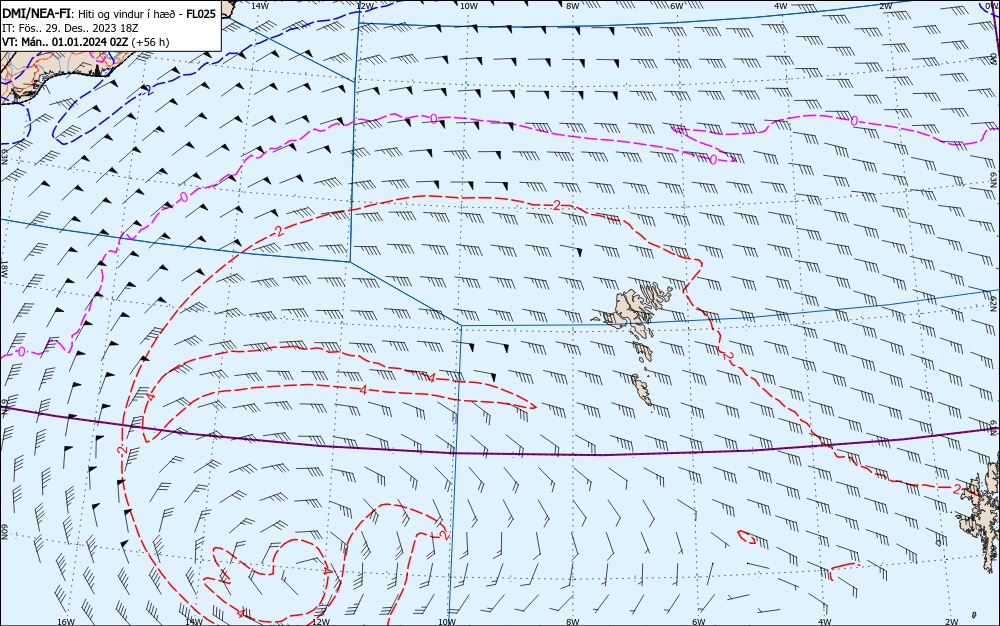Click the '8W' longitude label along the bottom edge

[x=572, y=622]
